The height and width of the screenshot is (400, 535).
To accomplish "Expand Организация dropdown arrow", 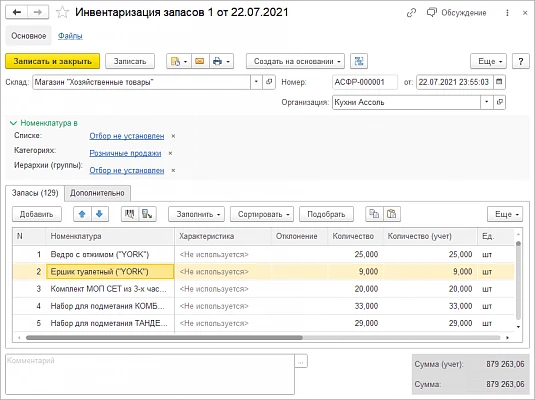I will click(x=487, y=102).
